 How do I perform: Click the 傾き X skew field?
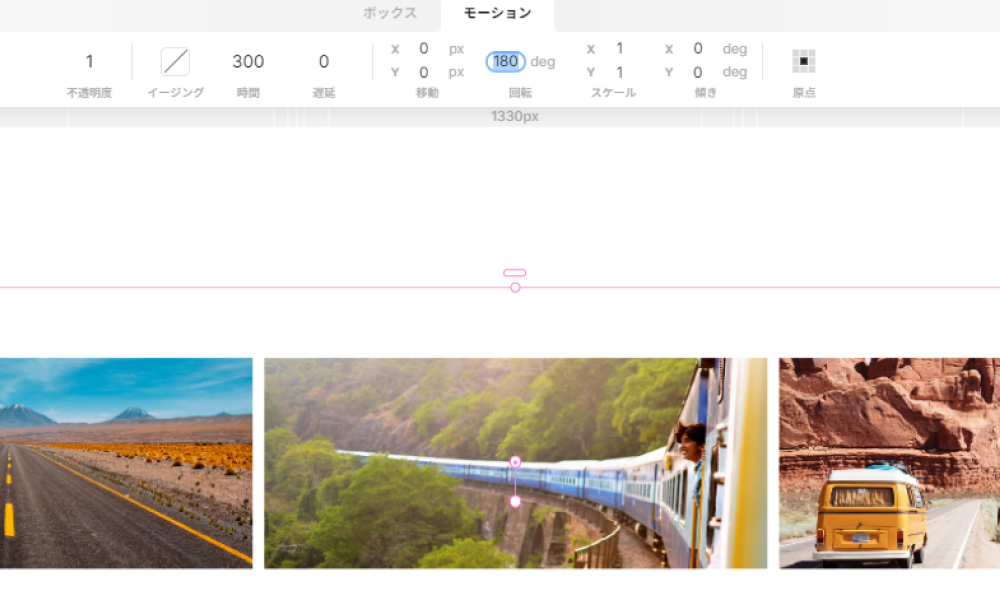pos(698,49)
